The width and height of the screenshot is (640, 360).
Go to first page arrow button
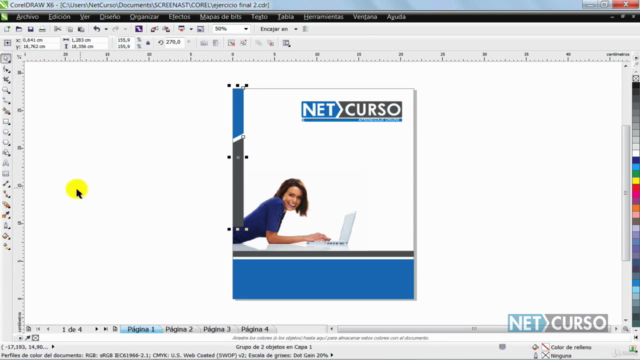[38, 329]
